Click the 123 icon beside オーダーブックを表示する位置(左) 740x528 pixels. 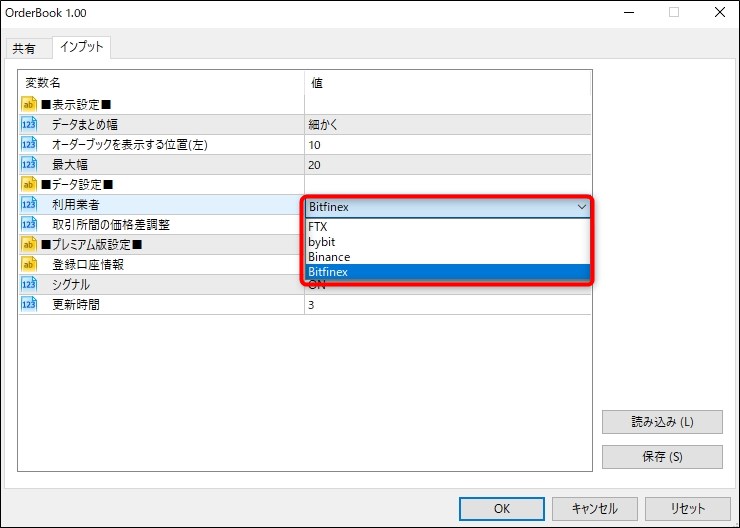(x=29, y=144)
